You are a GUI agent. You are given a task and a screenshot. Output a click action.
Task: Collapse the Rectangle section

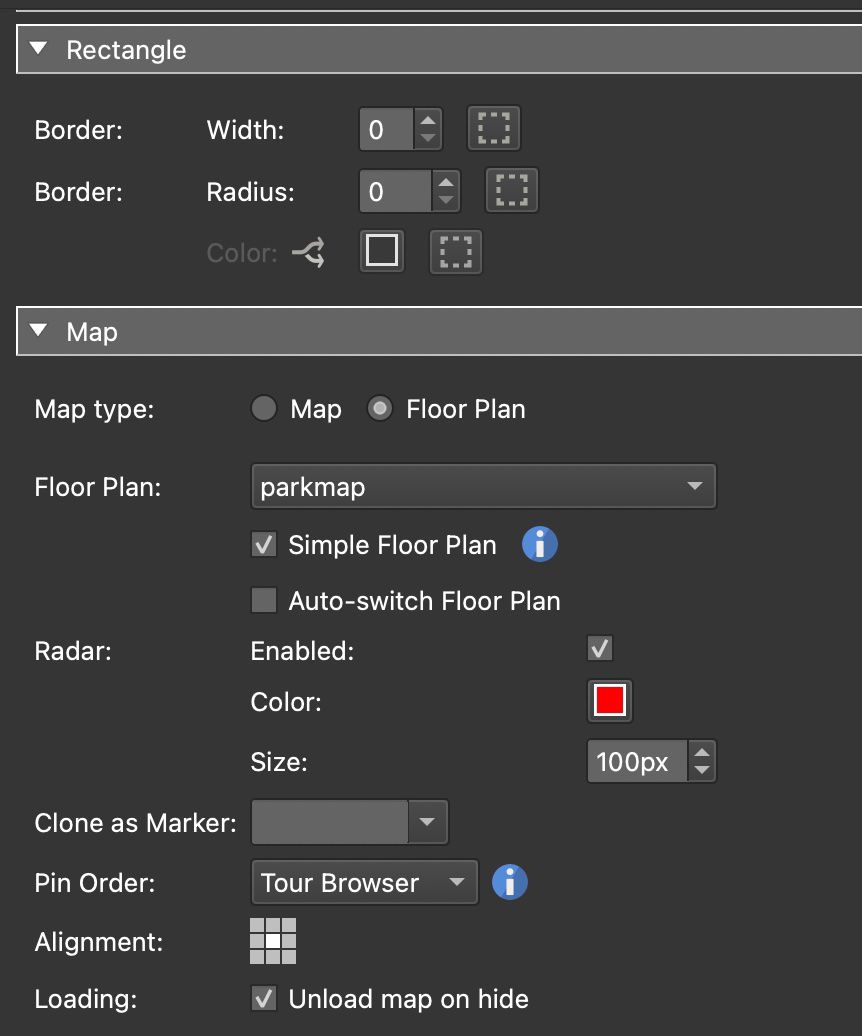pyautogui.click(x=38, y=49)
